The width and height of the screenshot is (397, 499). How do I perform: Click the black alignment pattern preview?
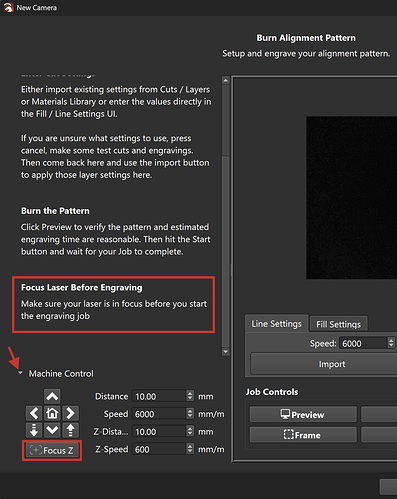352,197
